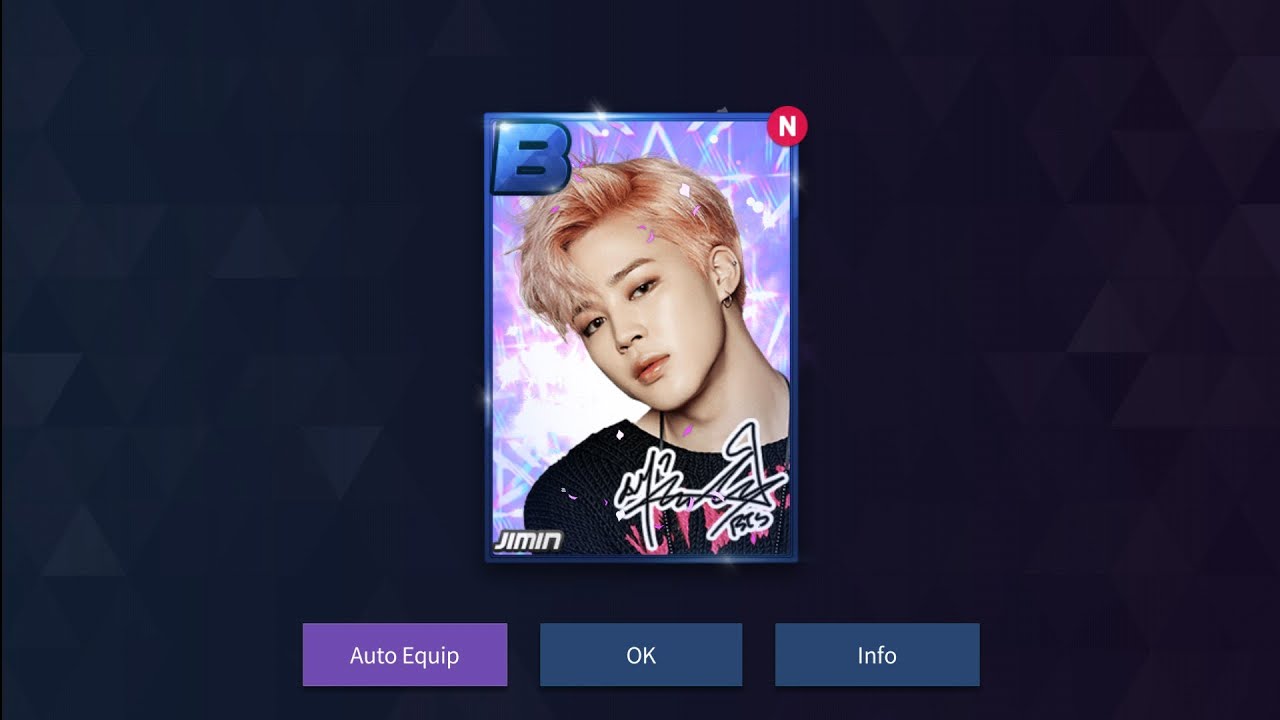1280x720 pixels.
Task: Confirm with the OK button
Action: [641, 655]
